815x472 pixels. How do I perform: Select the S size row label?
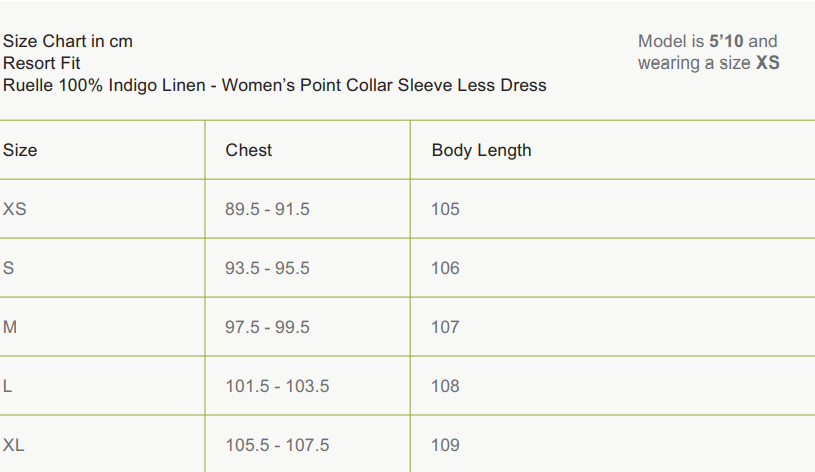pyautogui.click(x=9, y=268)
